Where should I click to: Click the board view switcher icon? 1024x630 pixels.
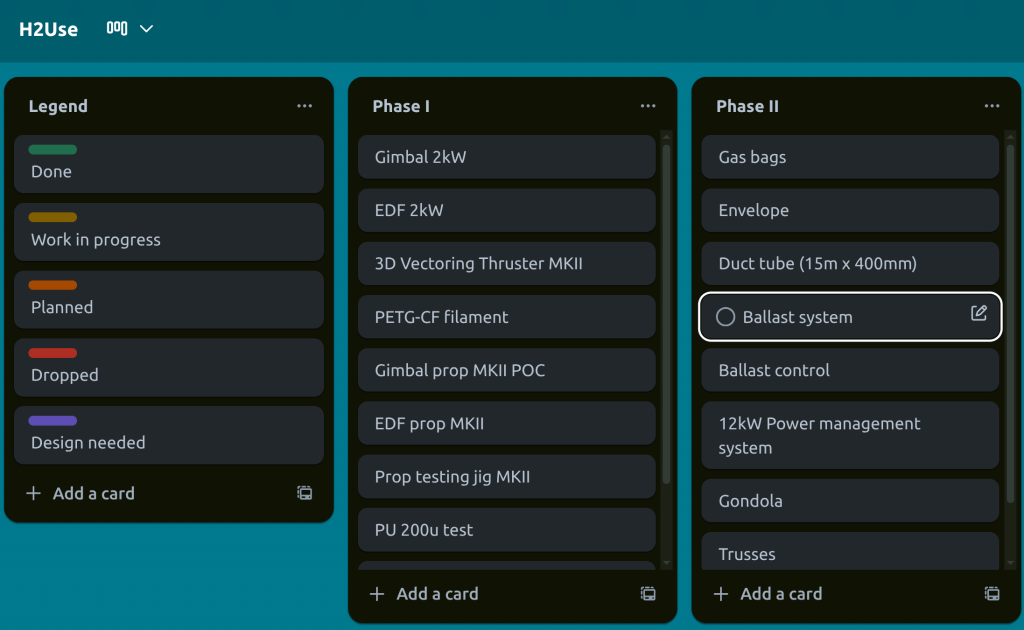117,29
